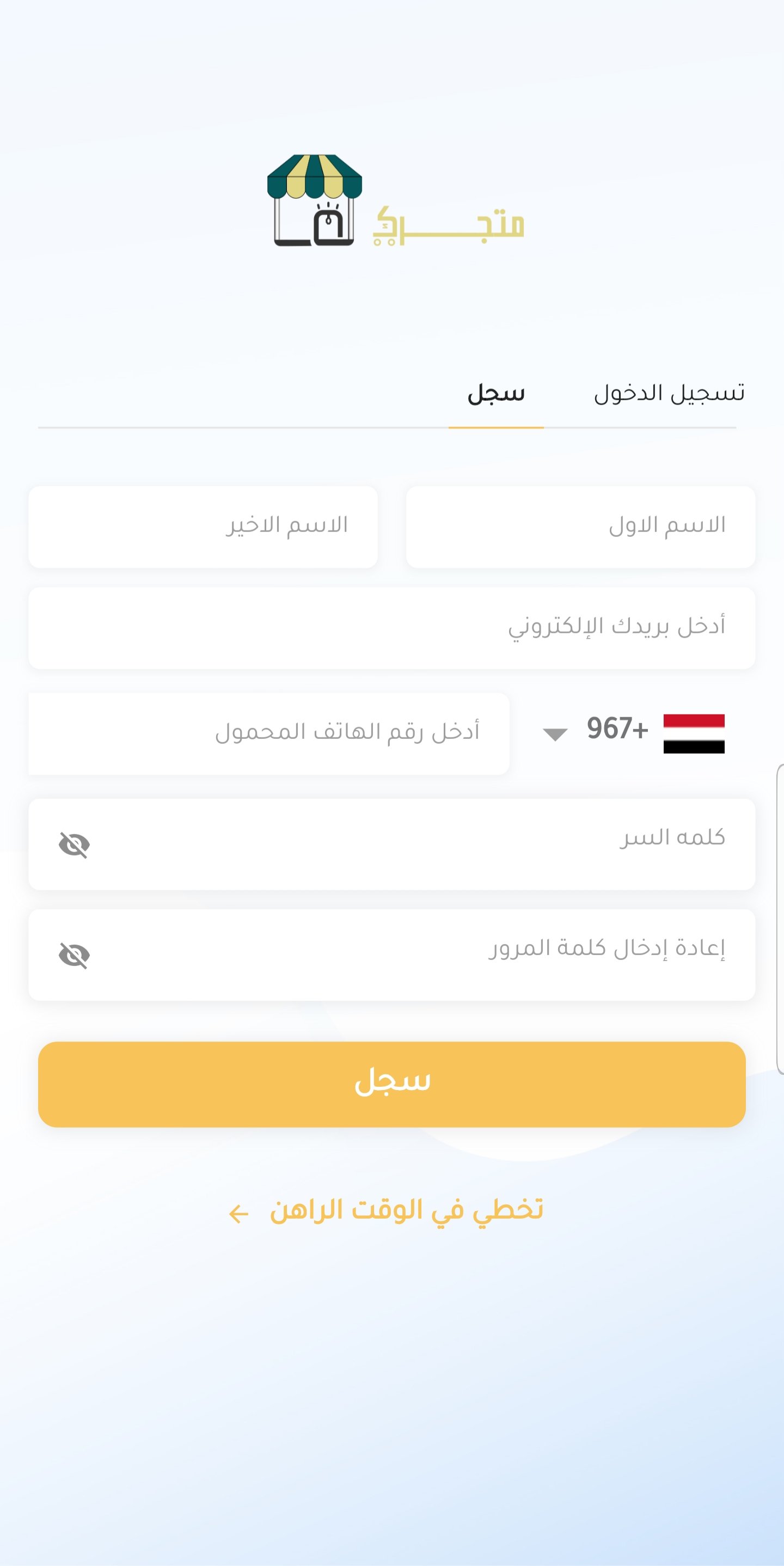Focus the الاسم الاخير input field
The image size is (784, 1566).
[203, 527]
